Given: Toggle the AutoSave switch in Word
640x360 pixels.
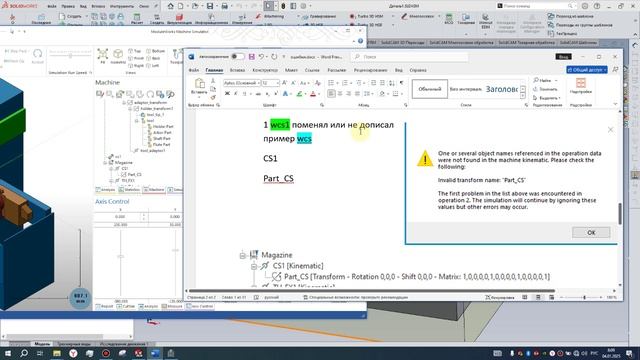Looking at the screenshot, I should coord(237,56).
